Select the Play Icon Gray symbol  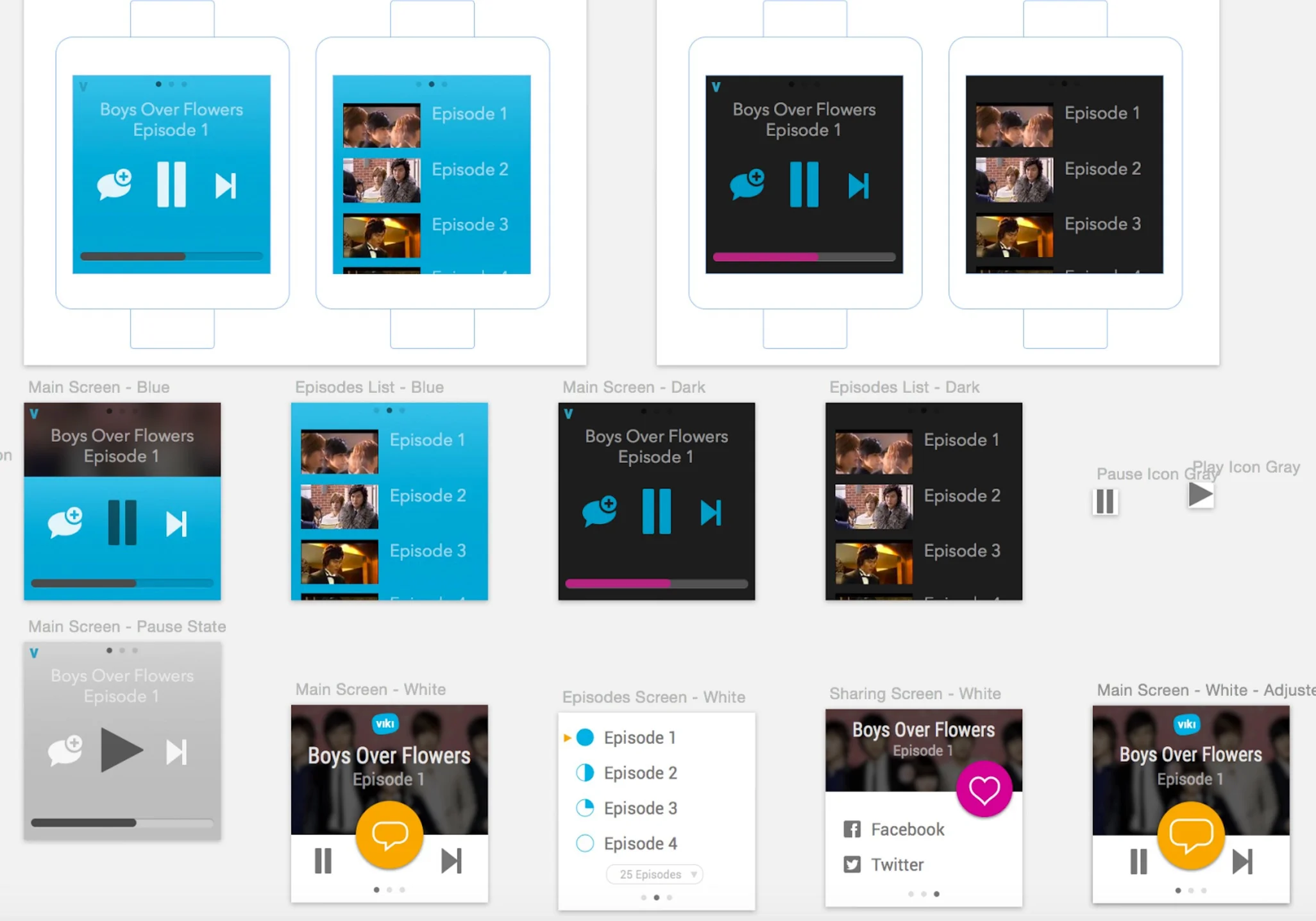1201,494
